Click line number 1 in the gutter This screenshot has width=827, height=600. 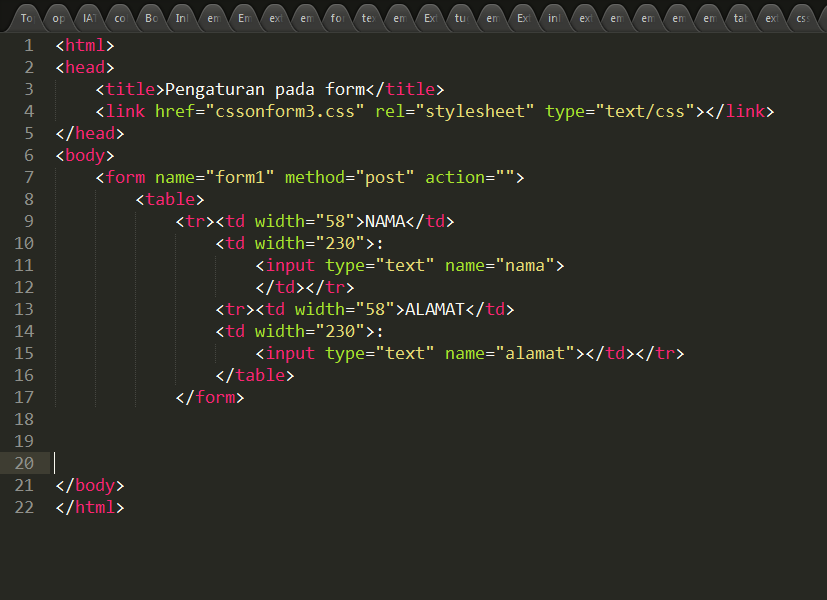coord(27,45)
